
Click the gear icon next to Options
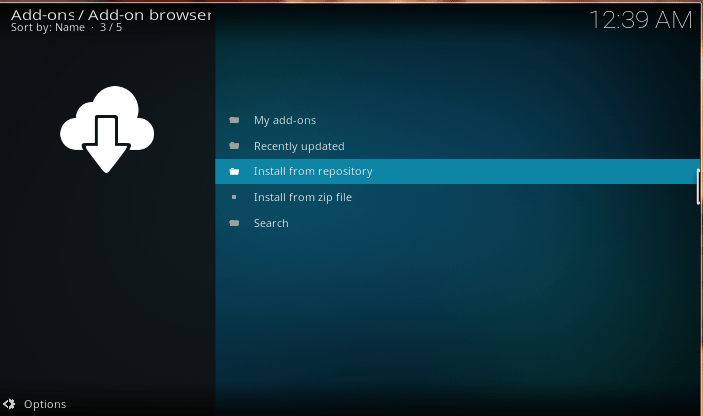[x=9, y=404]
